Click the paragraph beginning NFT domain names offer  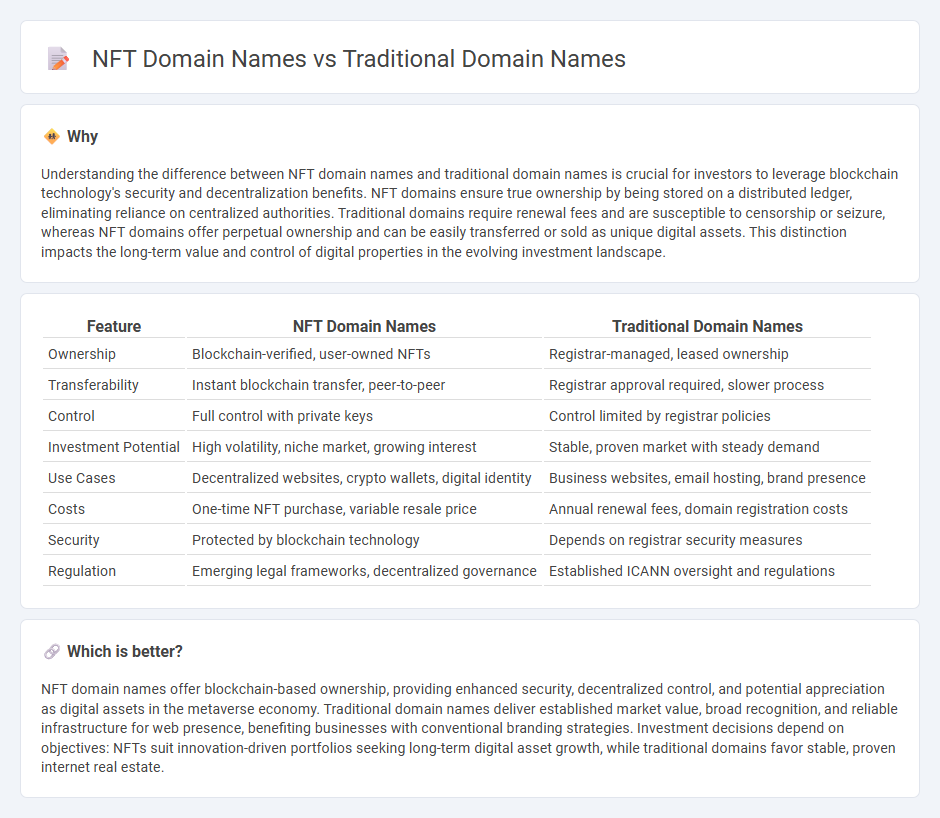tap(469, 728)
